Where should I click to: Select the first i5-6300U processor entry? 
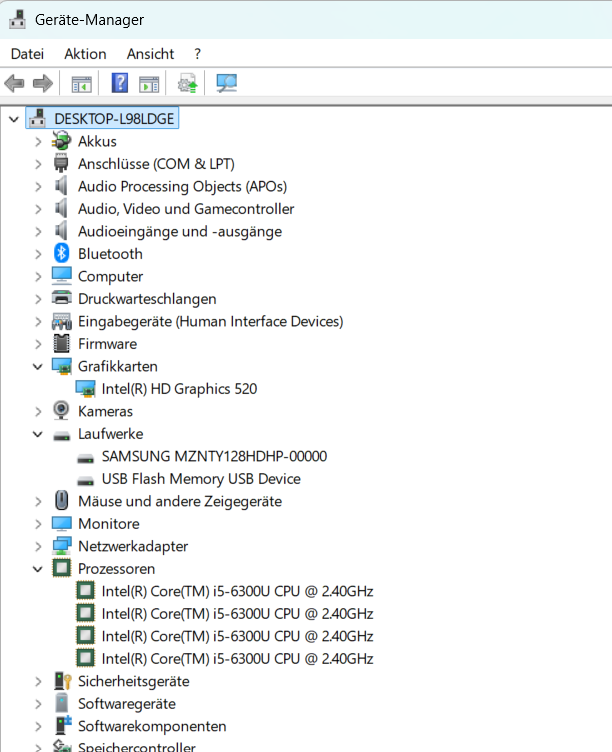pyautogui.click(x=237, y=591)
